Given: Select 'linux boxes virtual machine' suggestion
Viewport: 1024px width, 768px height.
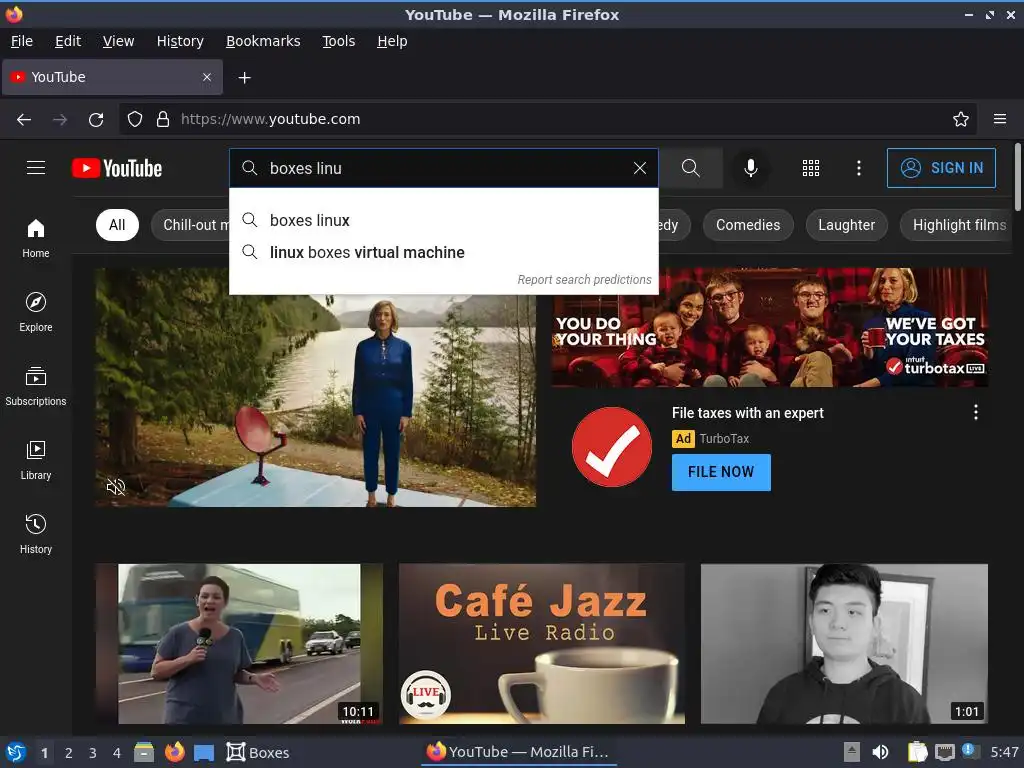Looking at the screenshot, I should pyautogui.click(x=443, y=252).
